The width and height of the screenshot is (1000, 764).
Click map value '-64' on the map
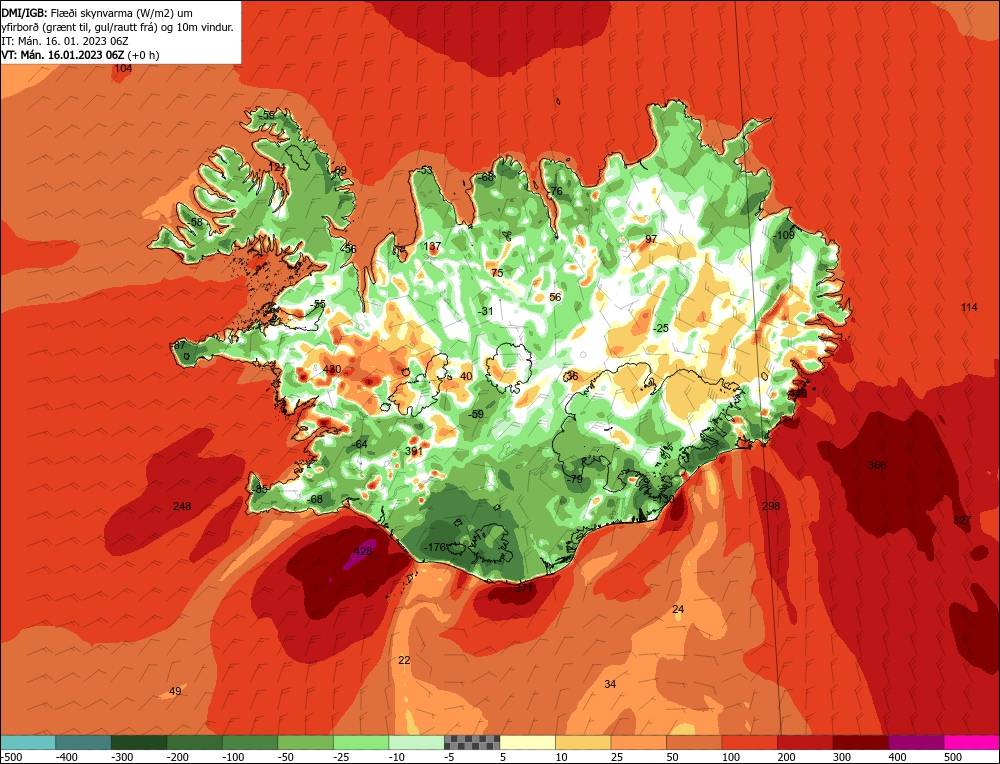360,444
